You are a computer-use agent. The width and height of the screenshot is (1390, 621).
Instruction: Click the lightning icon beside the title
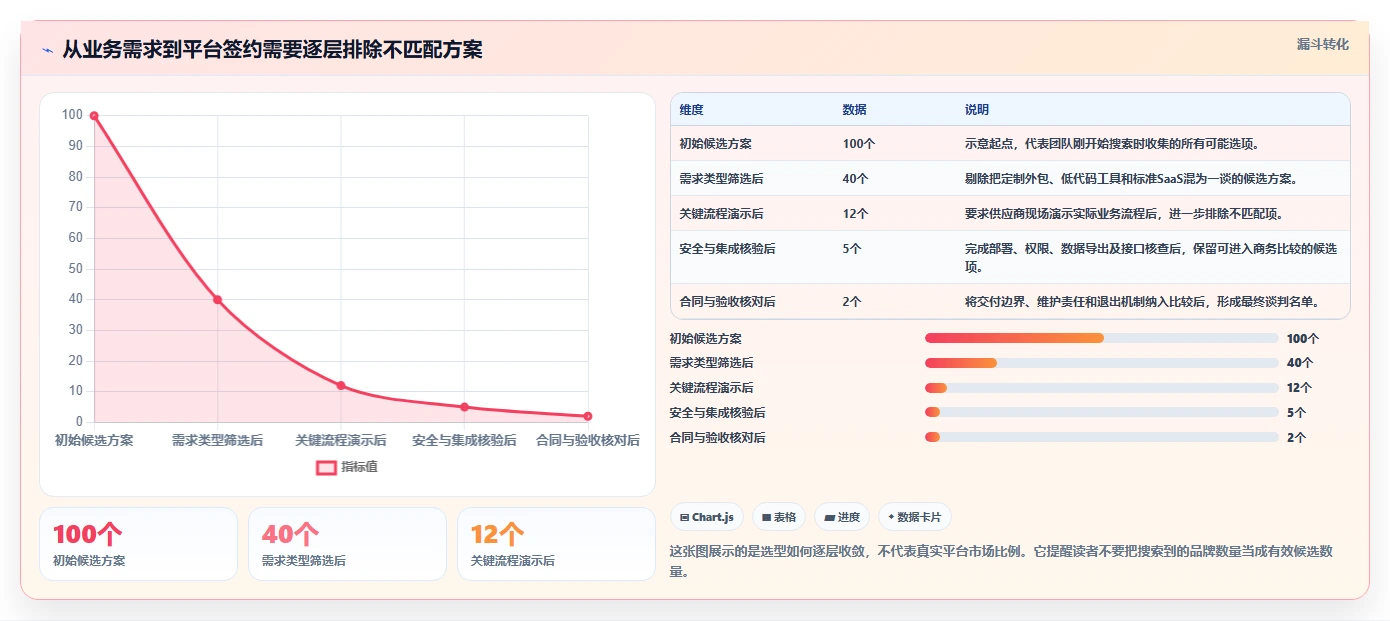[x=47, y=50]
